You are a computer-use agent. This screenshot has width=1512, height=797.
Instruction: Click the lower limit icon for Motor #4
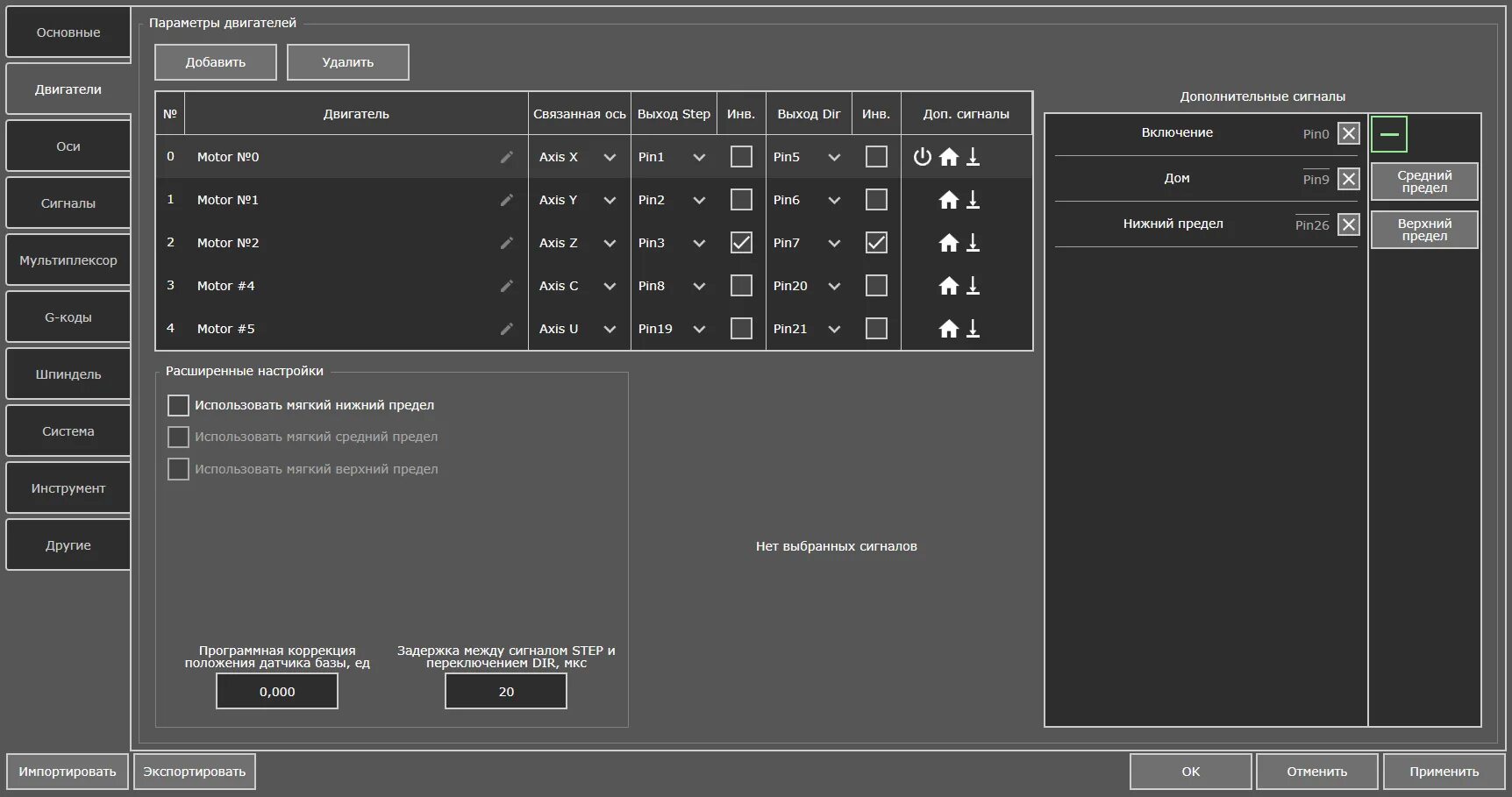pyautogui.click(x=973, y=286)
